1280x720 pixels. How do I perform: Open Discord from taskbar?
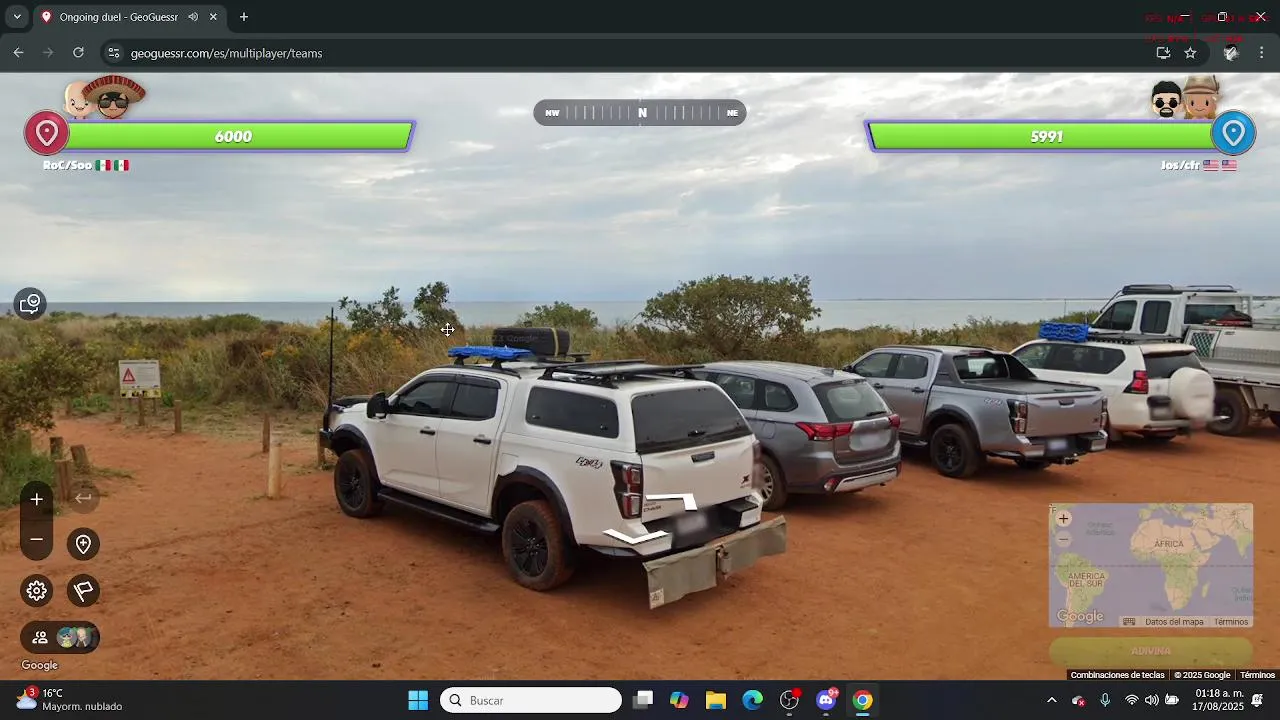coord(826,700)
